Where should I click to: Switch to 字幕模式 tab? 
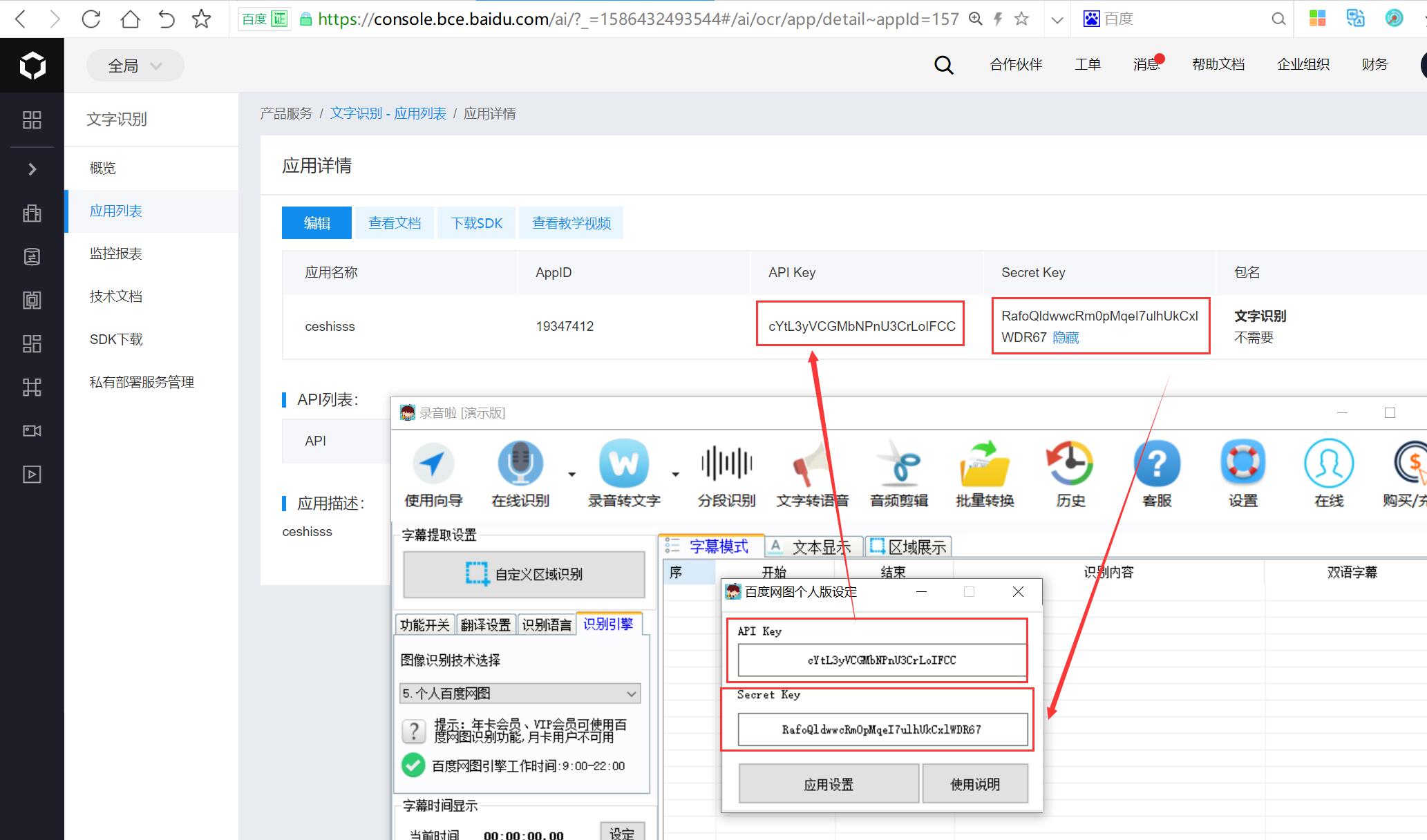(711, 546)
